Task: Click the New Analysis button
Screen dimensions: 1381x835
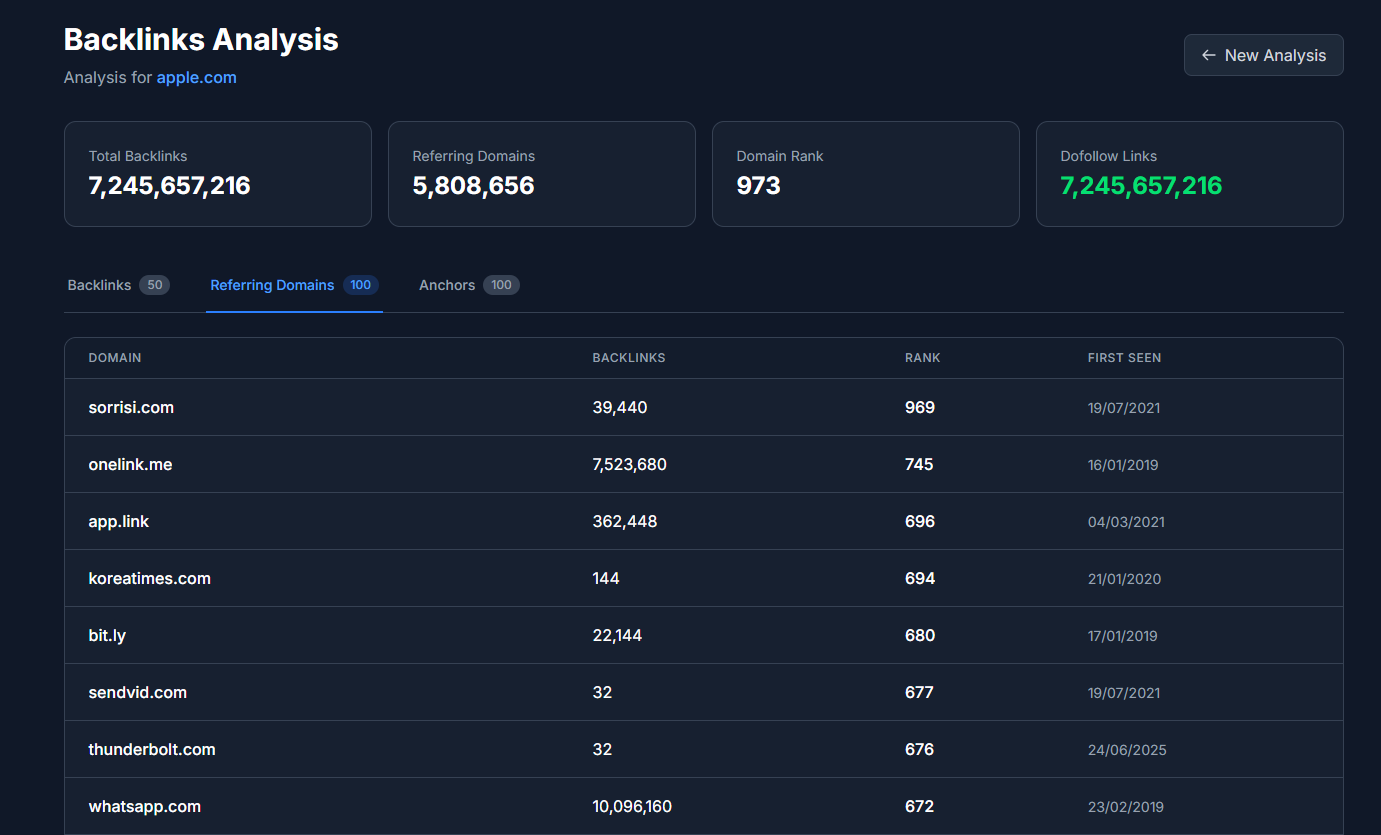Action: click(1263, 55)
